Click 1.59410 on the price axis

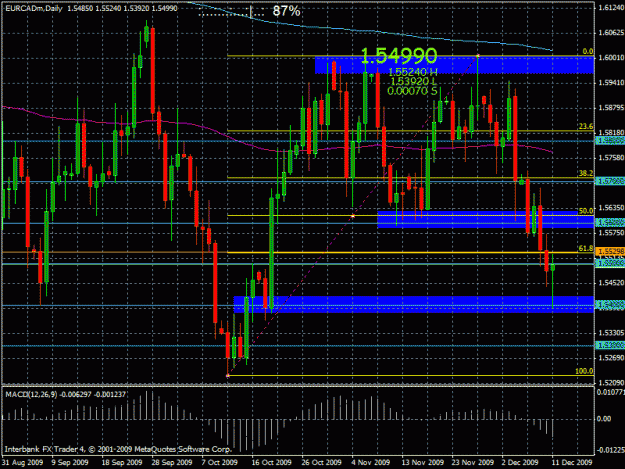point(611,82)
